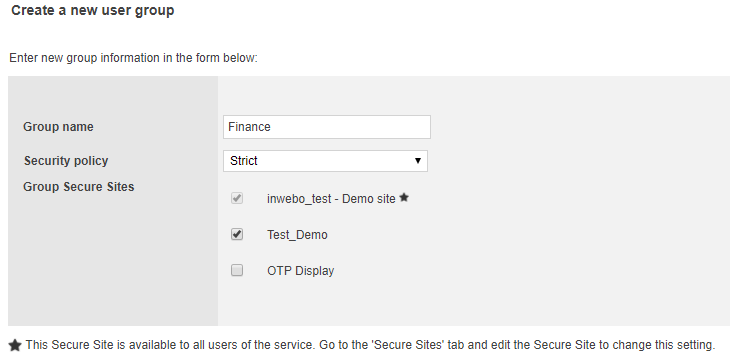Click the words 'change this setting' in footnote
The image size is (730, 362).
click(663, 345)
